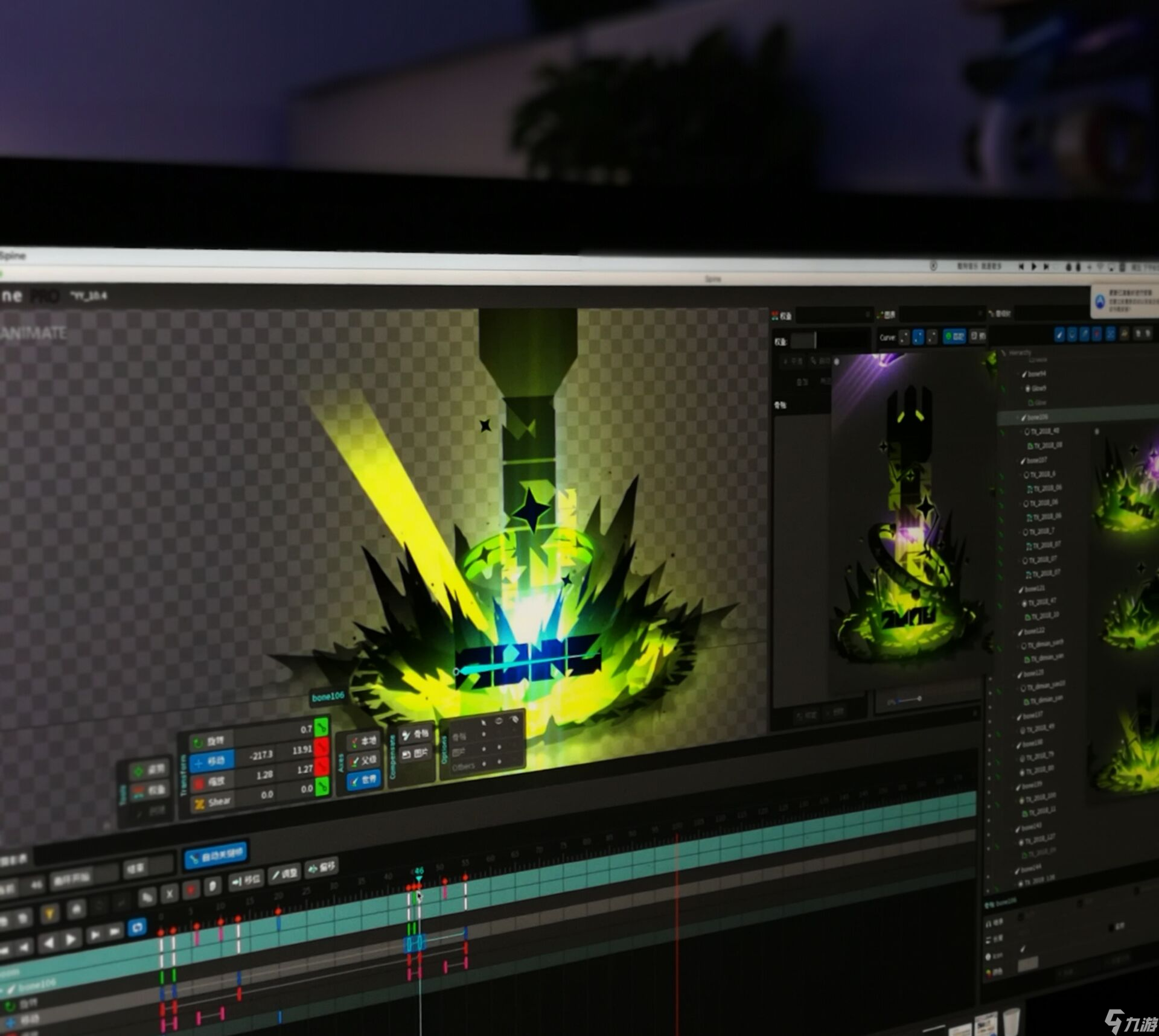Viewport: 1159px width, 1036px height.
Task: Open the Graph panel tab
Action: tap(887, 315)
